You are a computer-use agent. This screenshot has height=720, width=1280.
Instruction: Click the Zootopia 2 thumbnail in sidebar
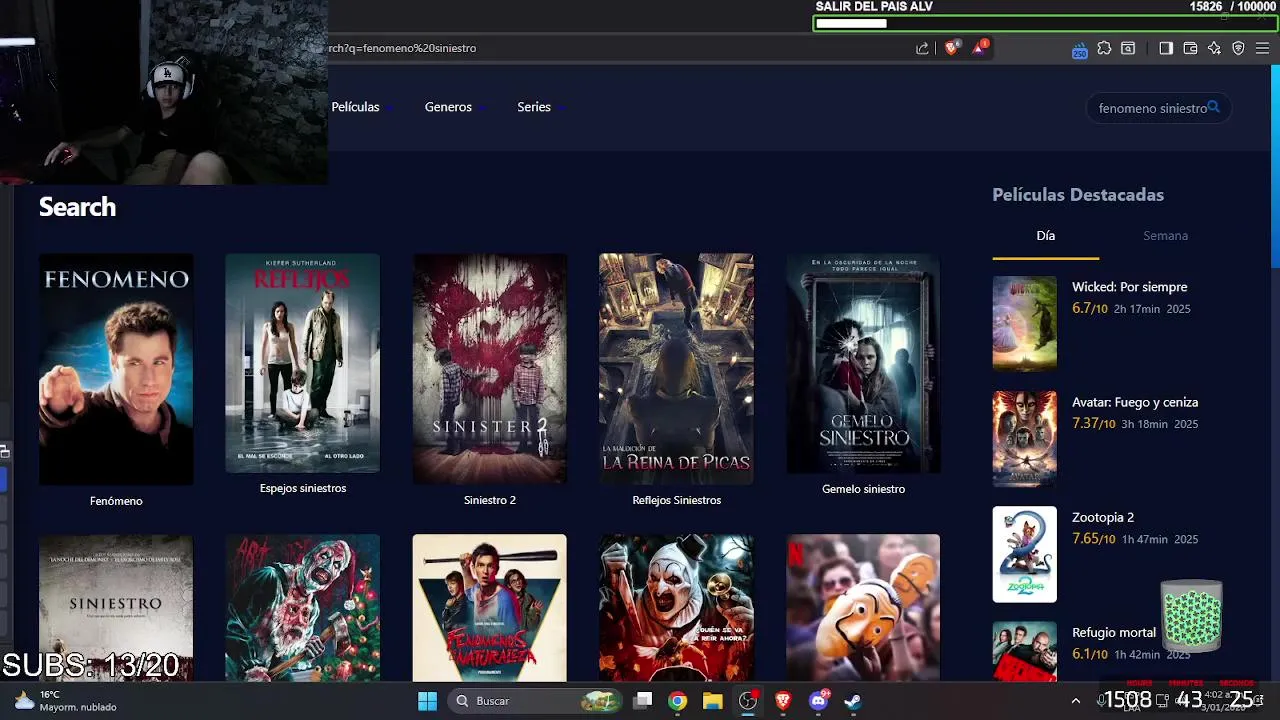click(1024, 554)
